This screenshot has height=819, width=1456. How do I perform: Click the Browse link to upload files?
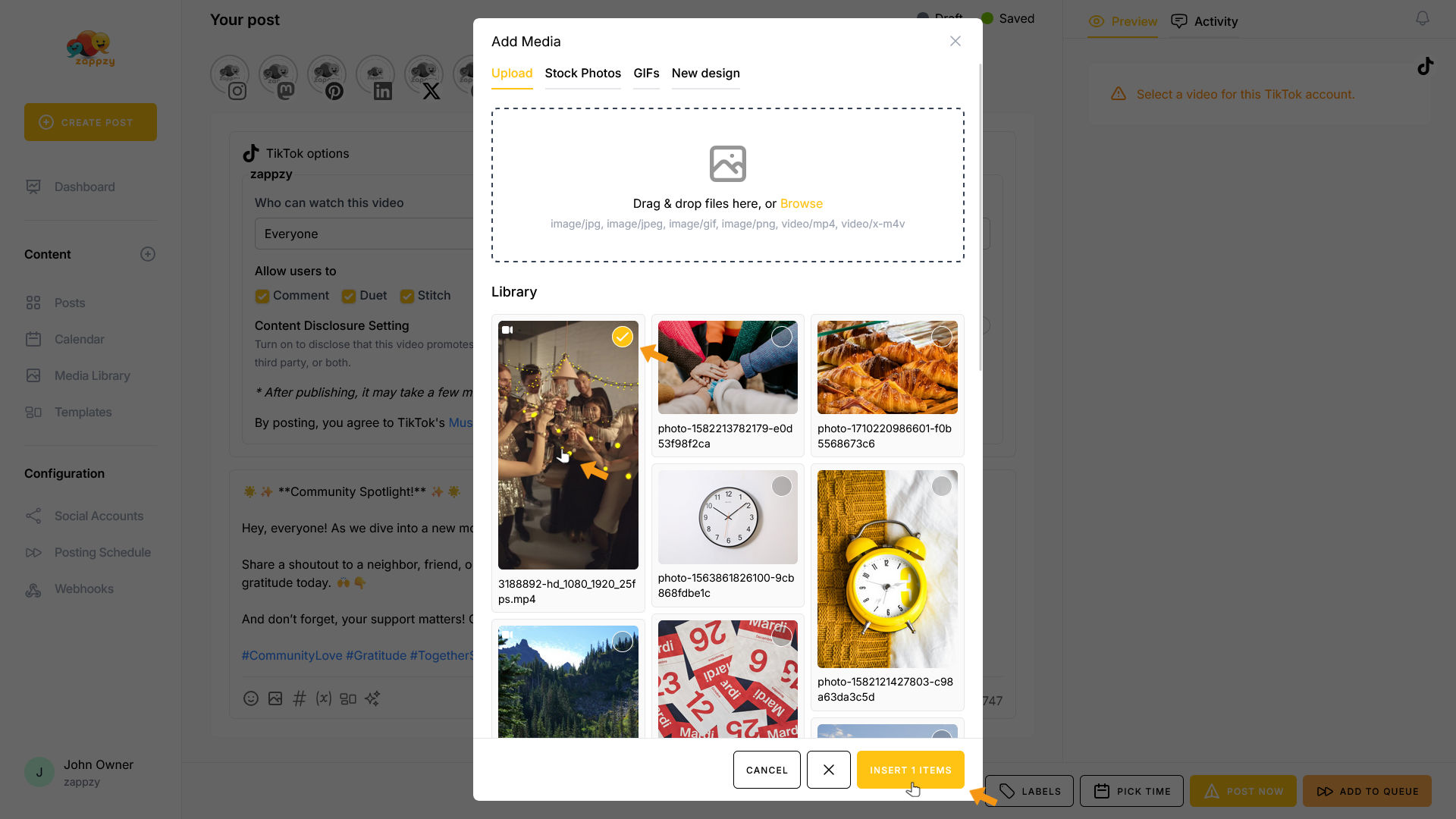(x=801, y=203)
